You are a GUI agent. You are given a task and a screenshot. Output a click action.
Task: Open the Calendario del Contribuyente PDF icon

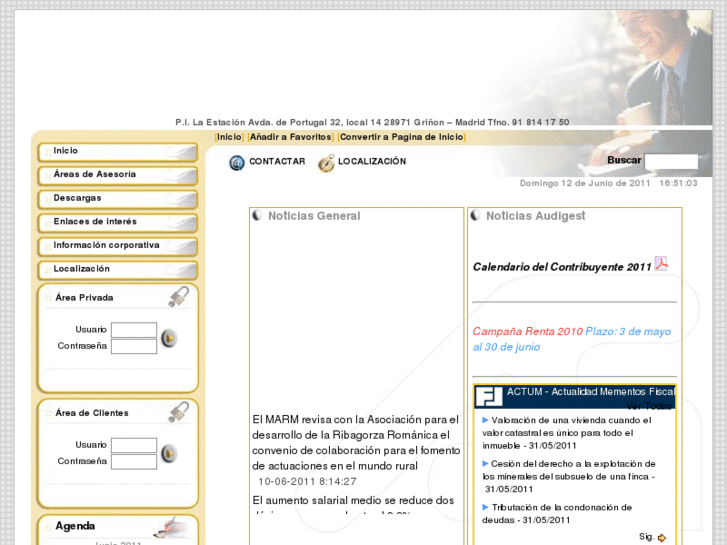click(x=661, y=263)
